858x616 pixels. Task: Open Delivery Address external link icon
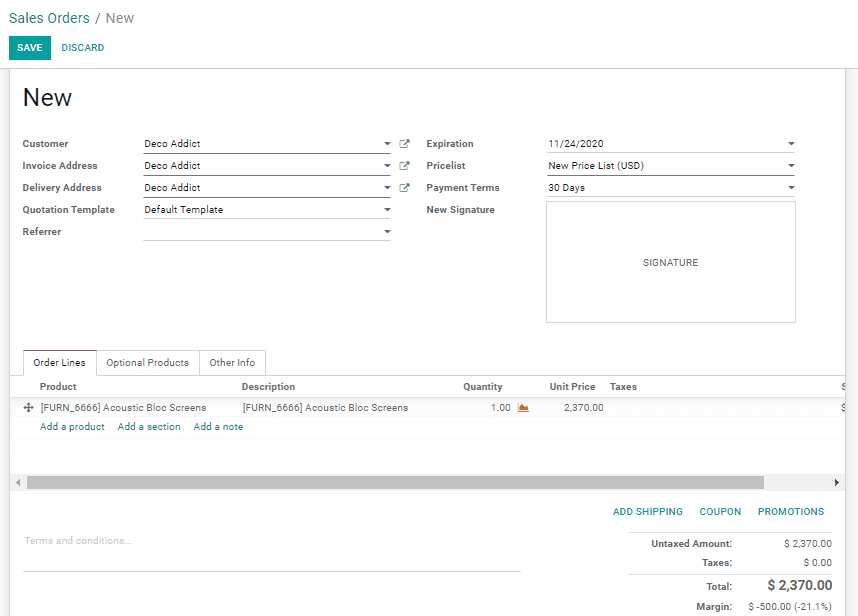(404, 188)
